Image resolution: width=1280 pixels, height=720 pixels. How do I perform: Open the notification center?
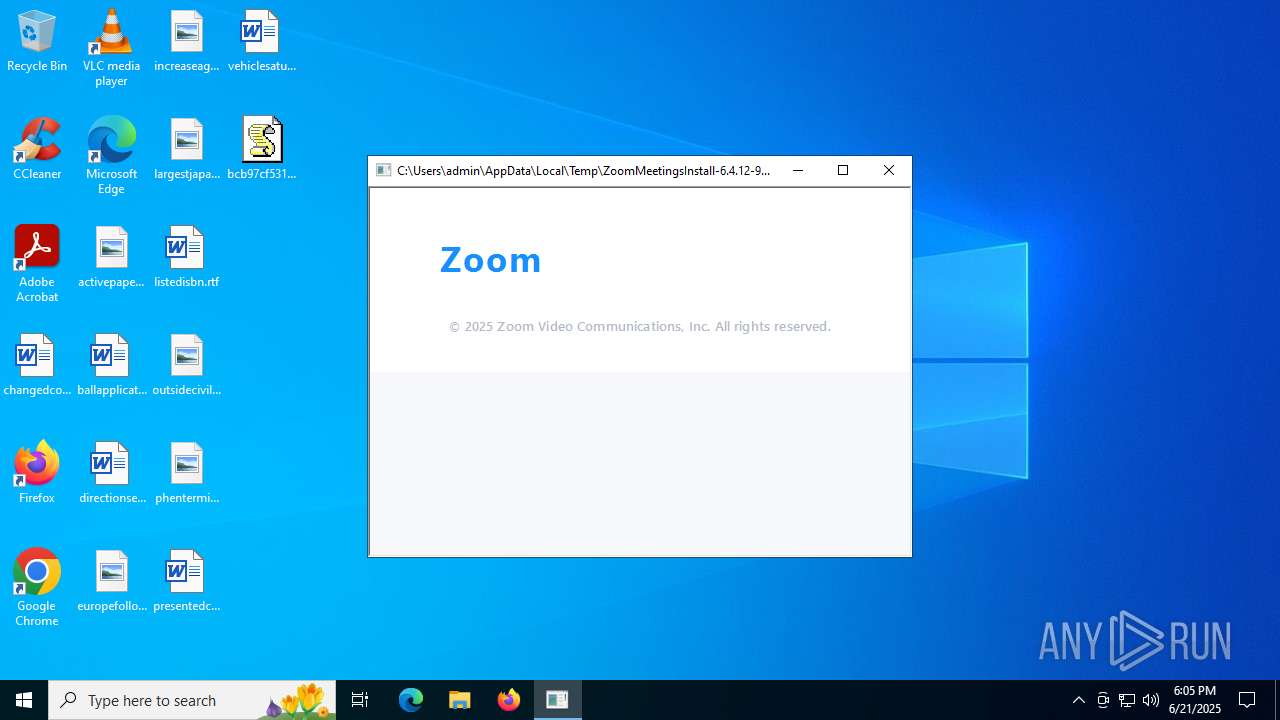pyautogui.click(x=1247, y=700)
